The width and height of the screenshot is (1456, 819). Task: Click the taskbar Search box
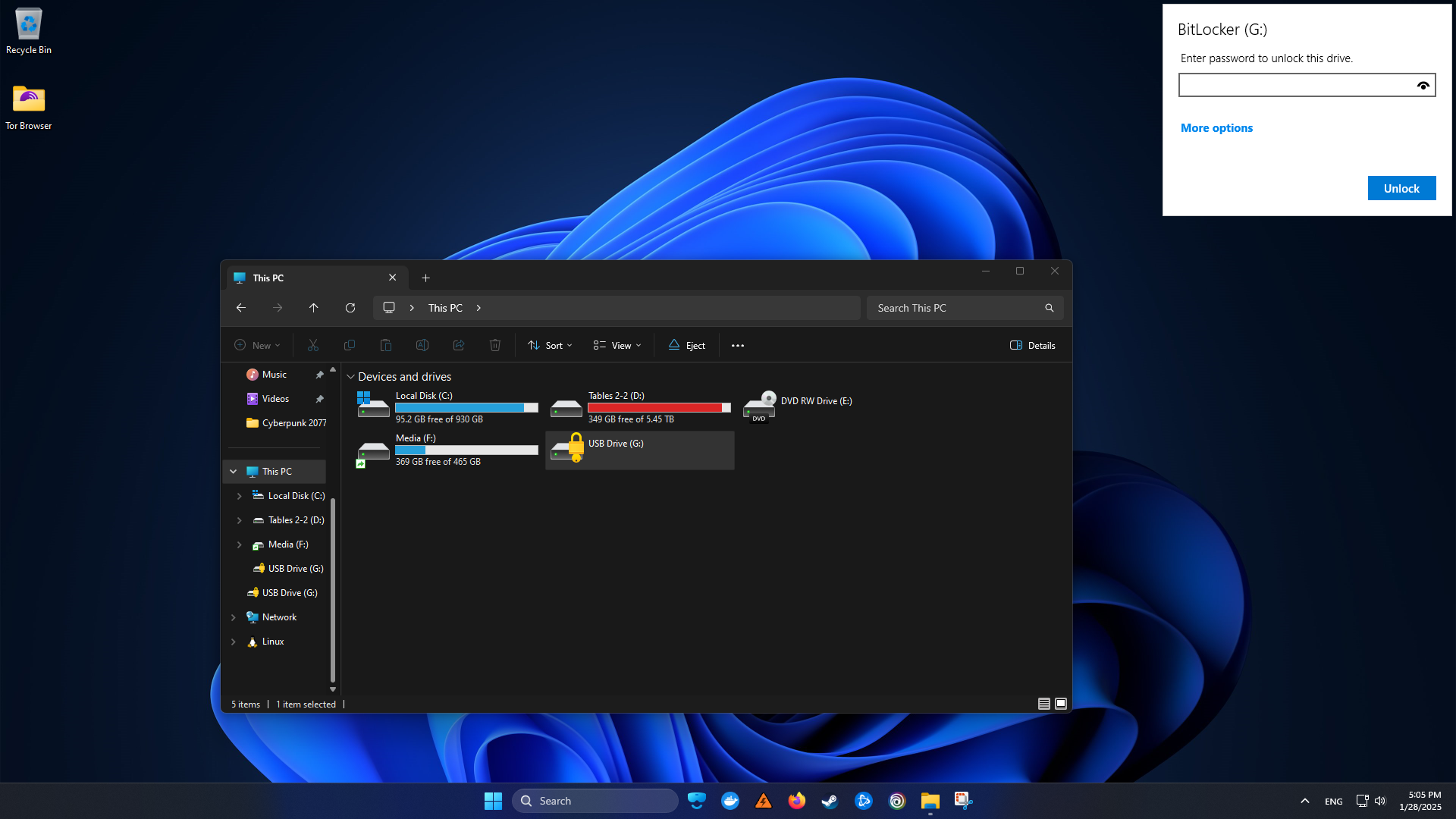[x=595, y=801]
